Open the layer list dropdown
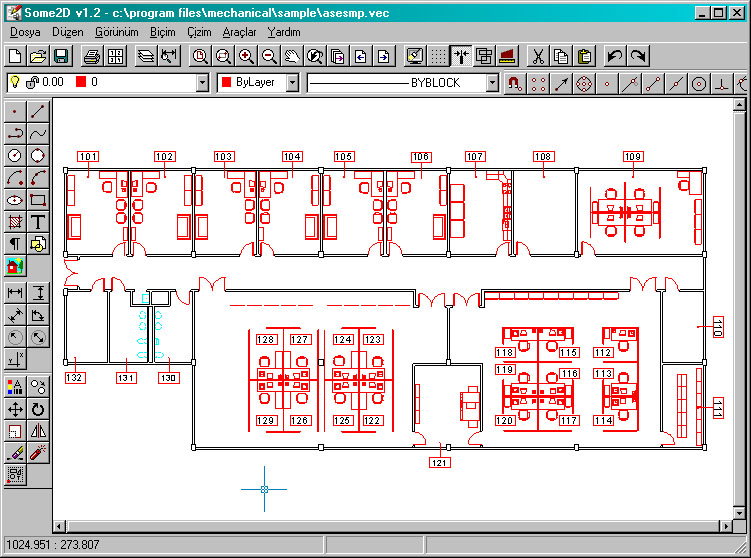Viewport: 751px width, 558px height. click(x=203, y=83)
